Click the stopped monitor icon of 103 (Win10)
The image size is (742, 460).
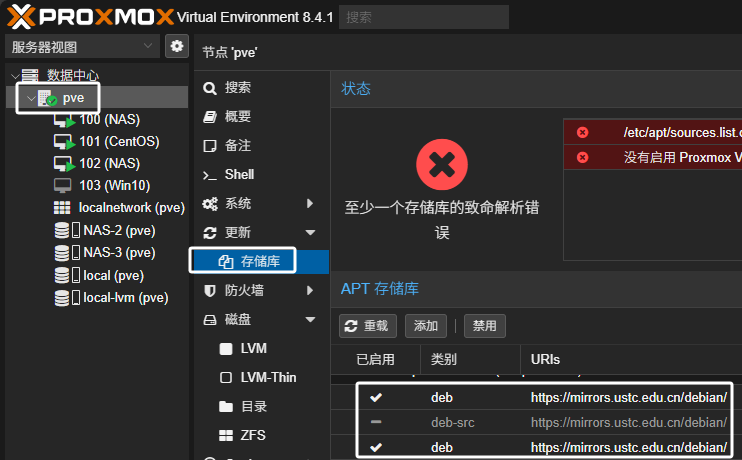click(62, 186)
